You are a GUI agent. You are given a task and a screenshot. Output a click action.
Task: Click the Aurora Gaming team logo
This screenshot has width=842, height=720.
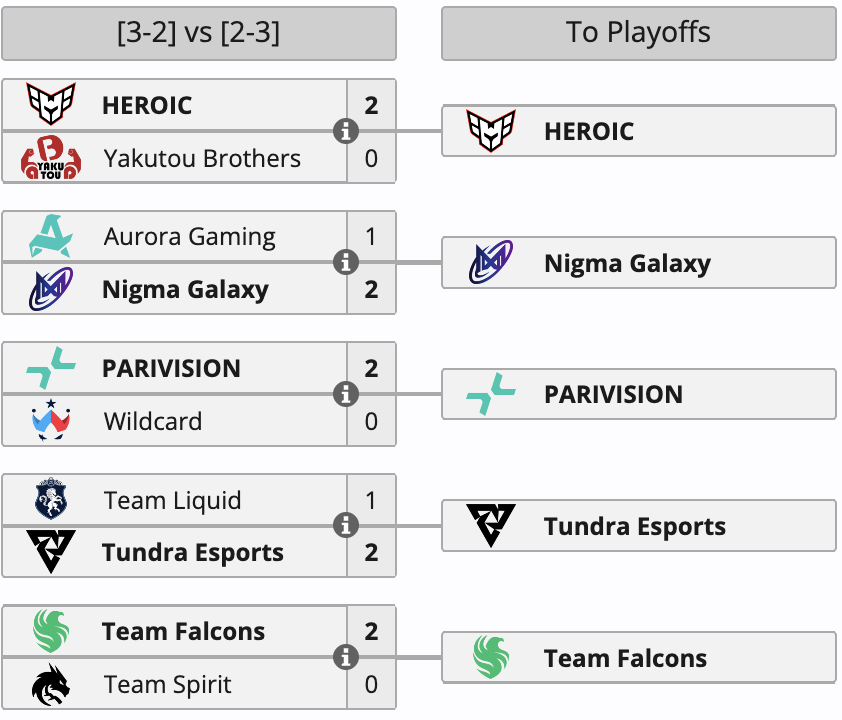(51, 236)
